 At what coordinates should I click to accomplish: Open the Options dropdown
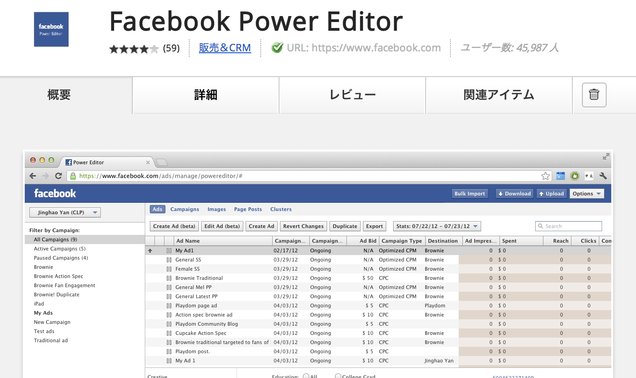[x=587, y=193]
